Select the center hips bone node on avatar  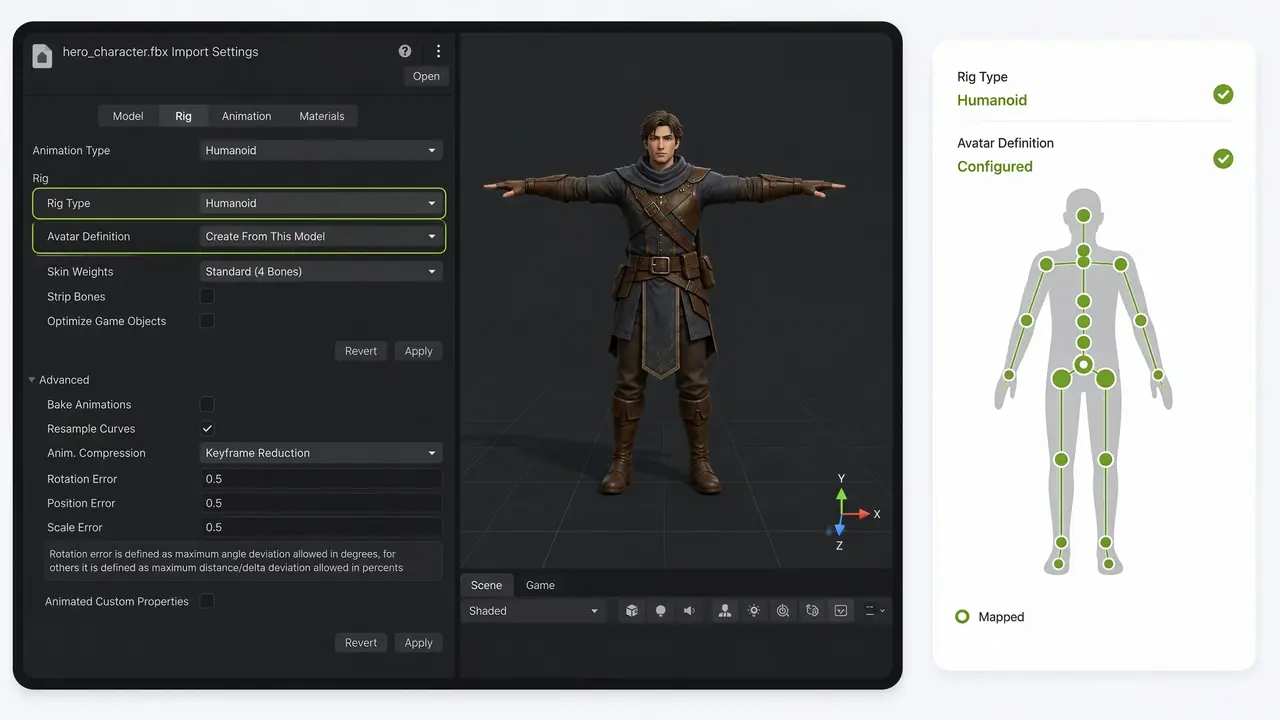point(1083,365)
